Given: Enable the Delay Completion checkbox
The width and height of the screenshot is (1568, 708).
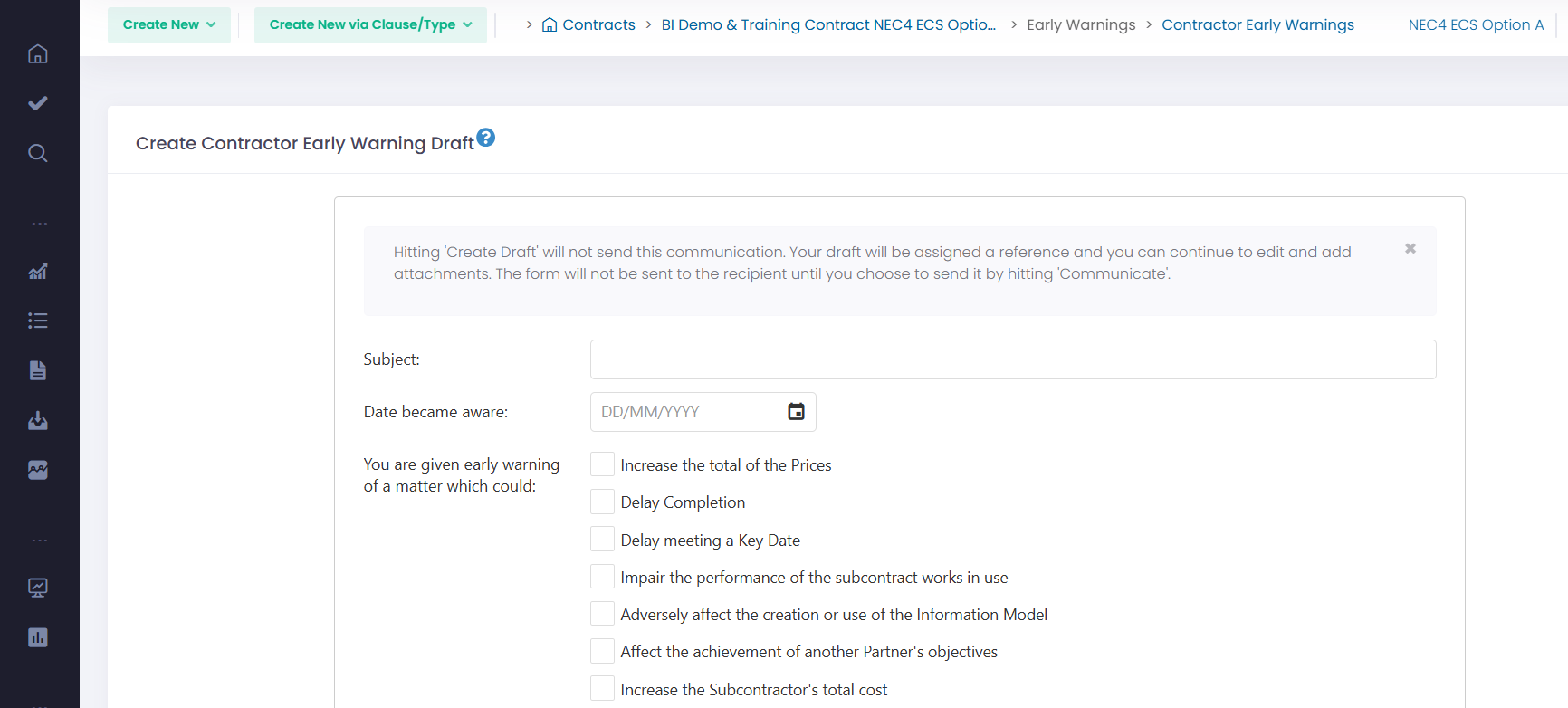Looking at the screenshot, I should tap(602, 501).
